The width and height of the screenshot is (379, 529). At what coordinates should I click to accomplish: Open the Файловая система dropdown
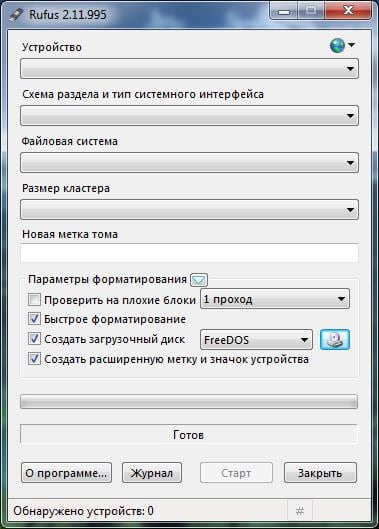(189, 163)
